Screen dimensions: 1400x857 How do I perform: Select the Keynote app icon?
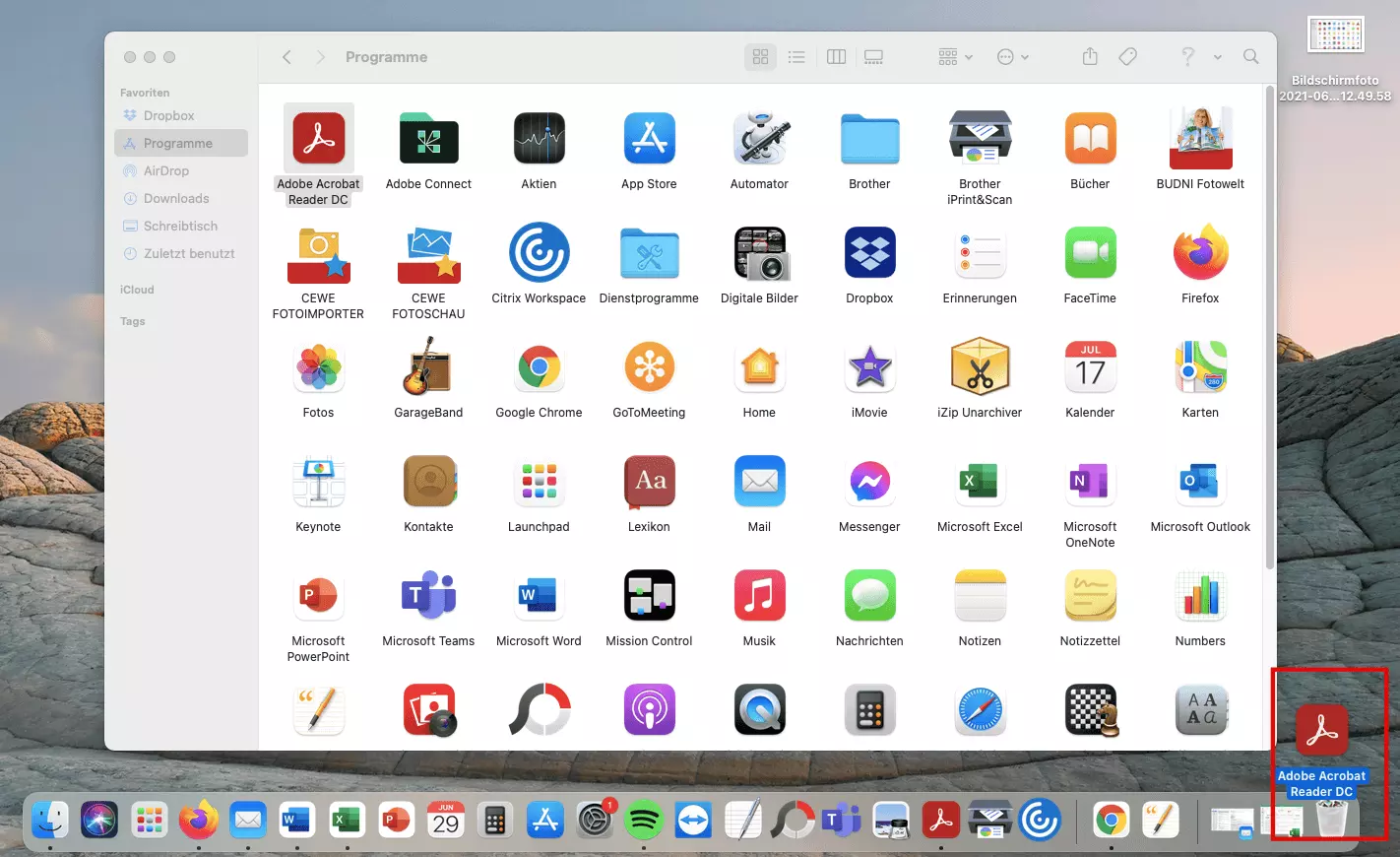coord(318,482)
